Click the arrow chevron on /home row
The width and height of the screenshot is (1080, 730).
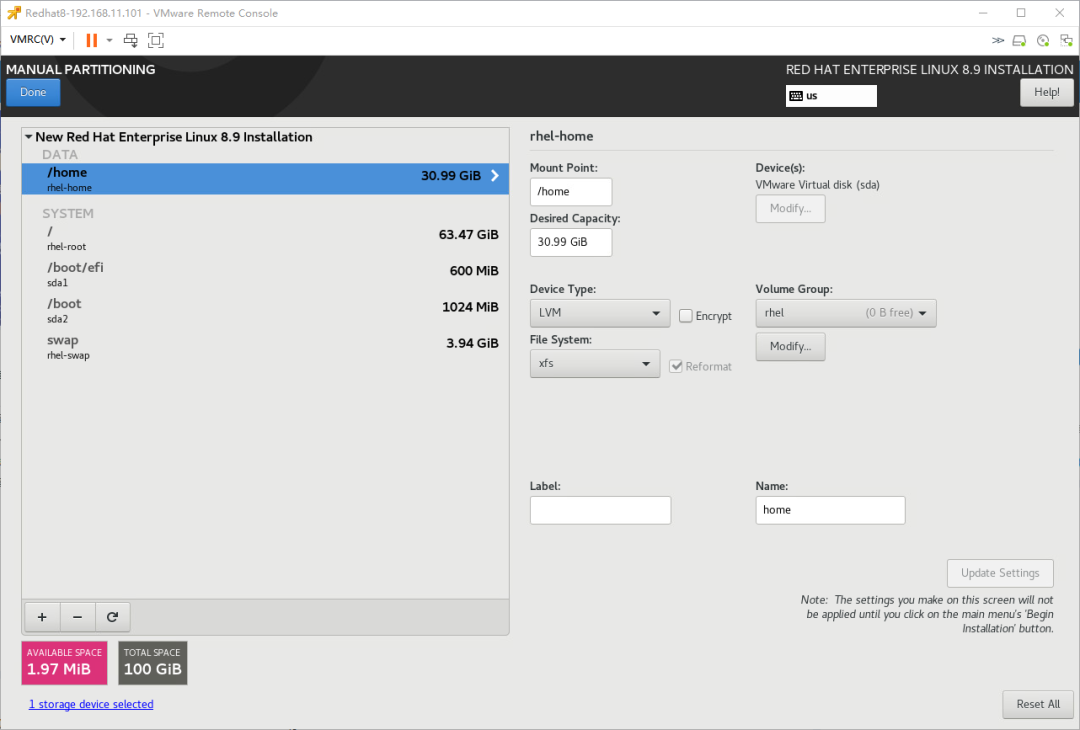tap(495, 176)
